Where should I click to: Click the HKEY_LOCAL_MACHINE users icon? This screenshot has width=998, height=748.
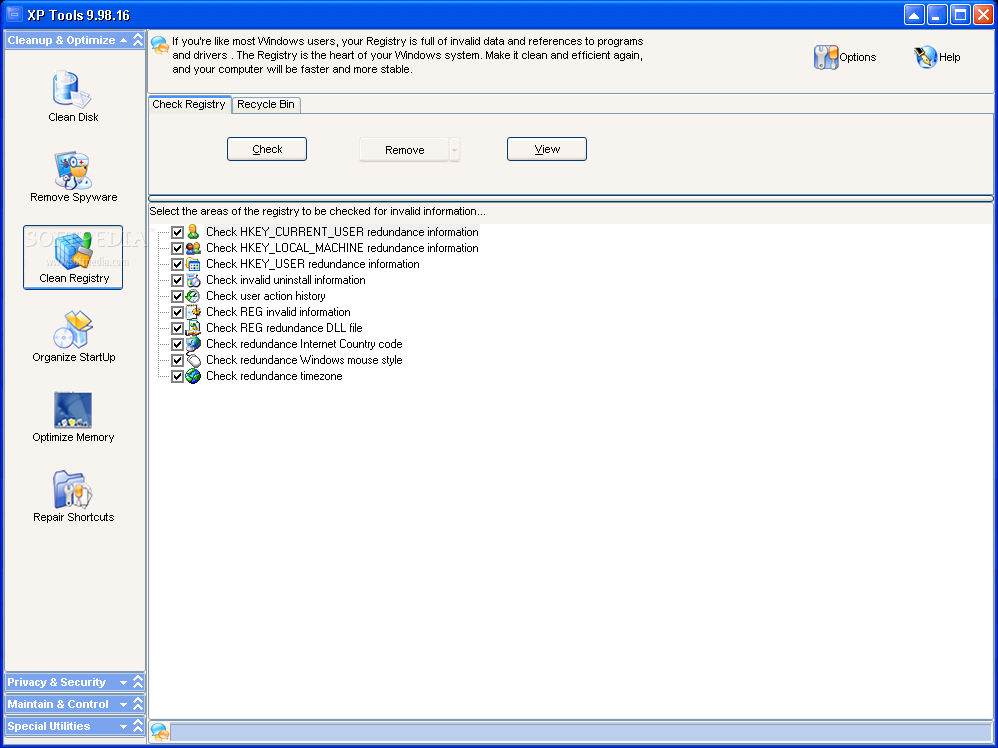[x=193, y=248]
